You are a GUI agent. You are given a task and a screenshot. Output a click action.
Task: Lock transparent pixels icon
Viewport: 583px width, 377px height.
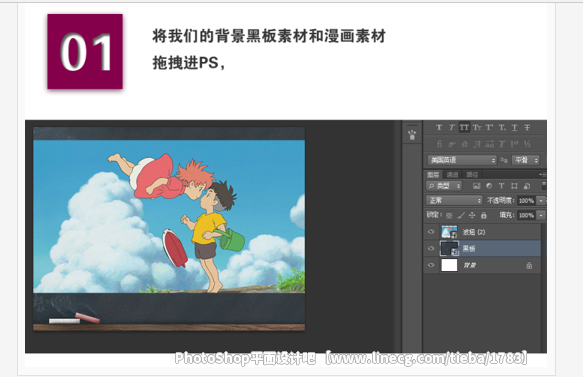449,215
